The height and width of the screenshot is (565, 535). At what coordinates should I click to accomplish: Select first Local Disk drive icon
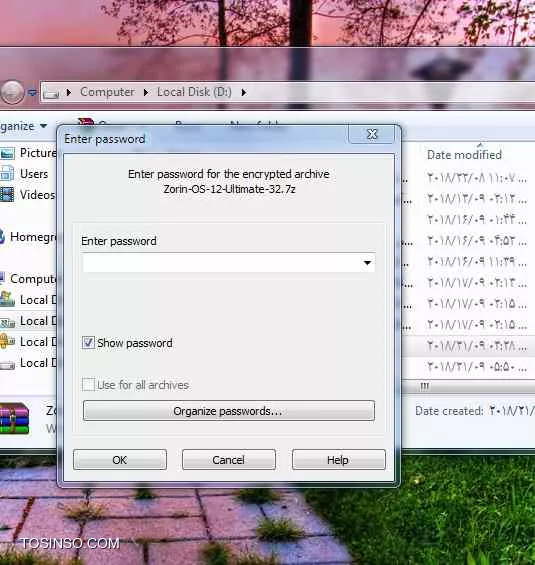tap(8, 299)
